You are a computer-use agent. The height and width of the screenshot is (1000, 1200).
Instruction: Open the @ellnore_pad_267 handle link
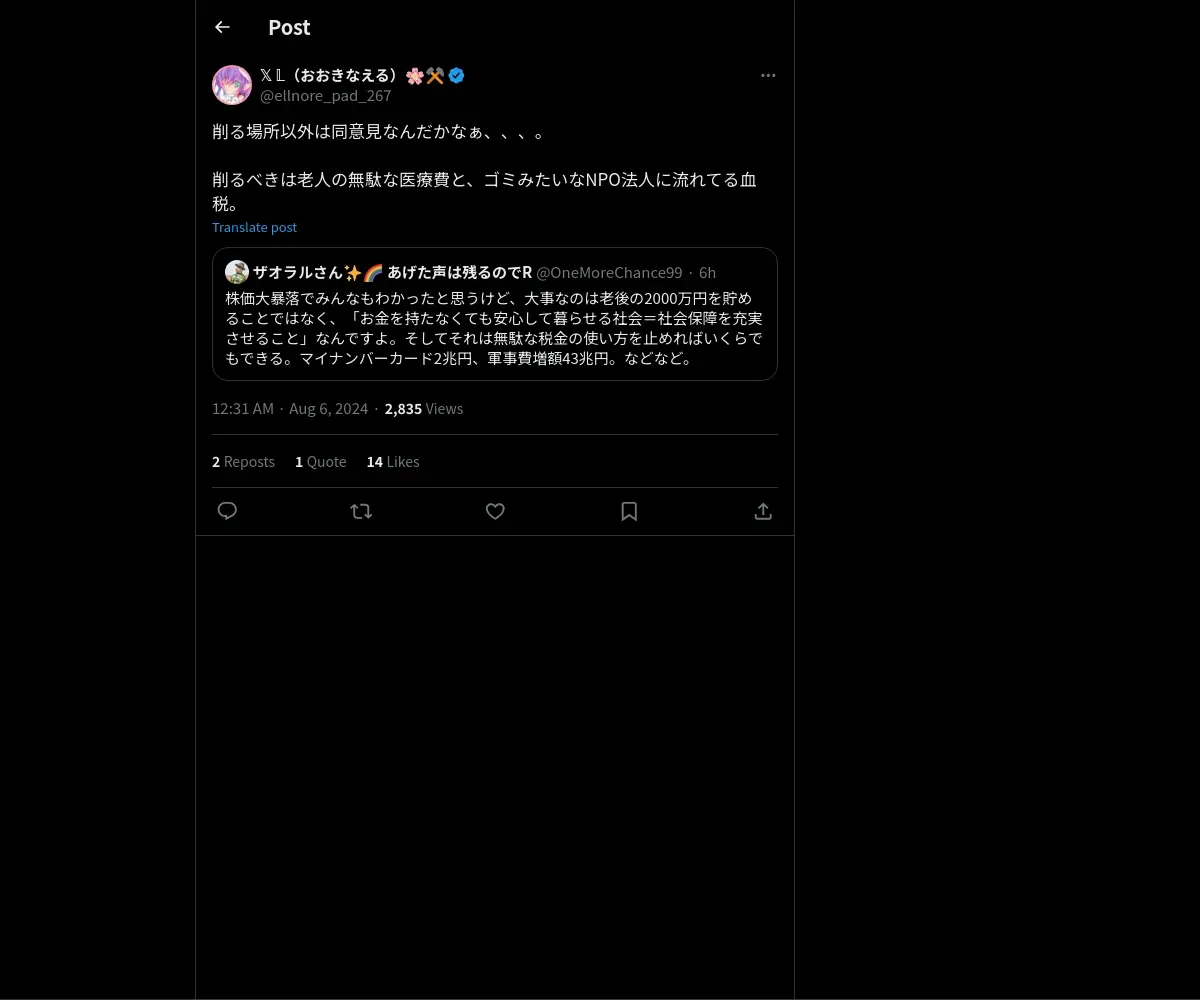click(x=325, y=95)
